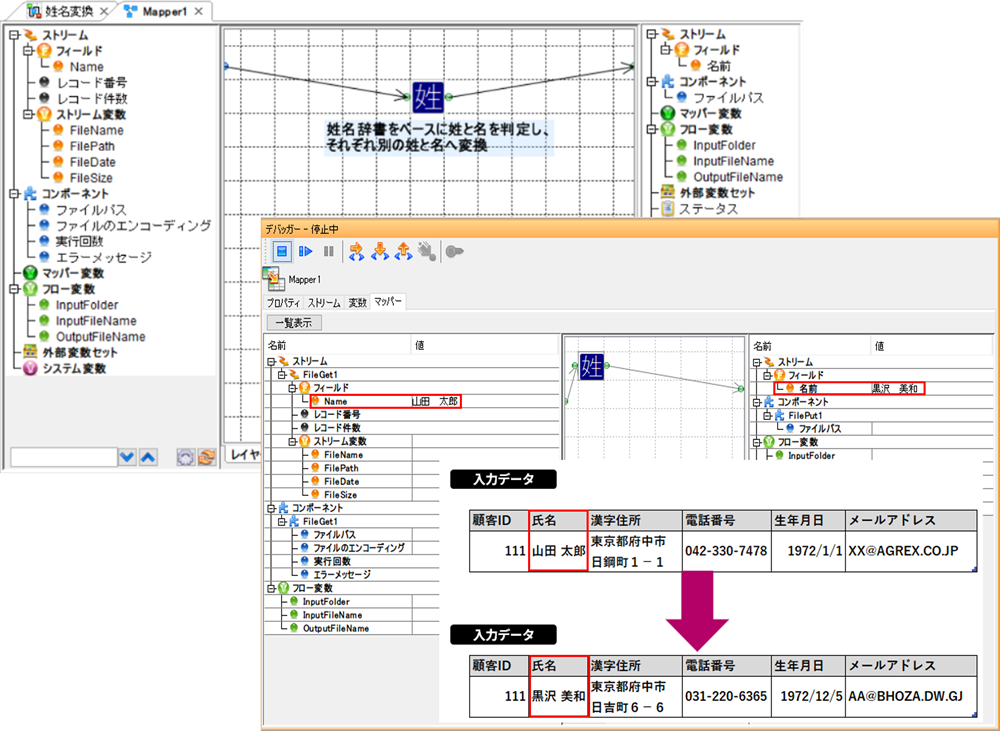This screenshot has width=1000, height=731.
Task: Close the Mapper1 tab
Action: (x=199, y=11)
